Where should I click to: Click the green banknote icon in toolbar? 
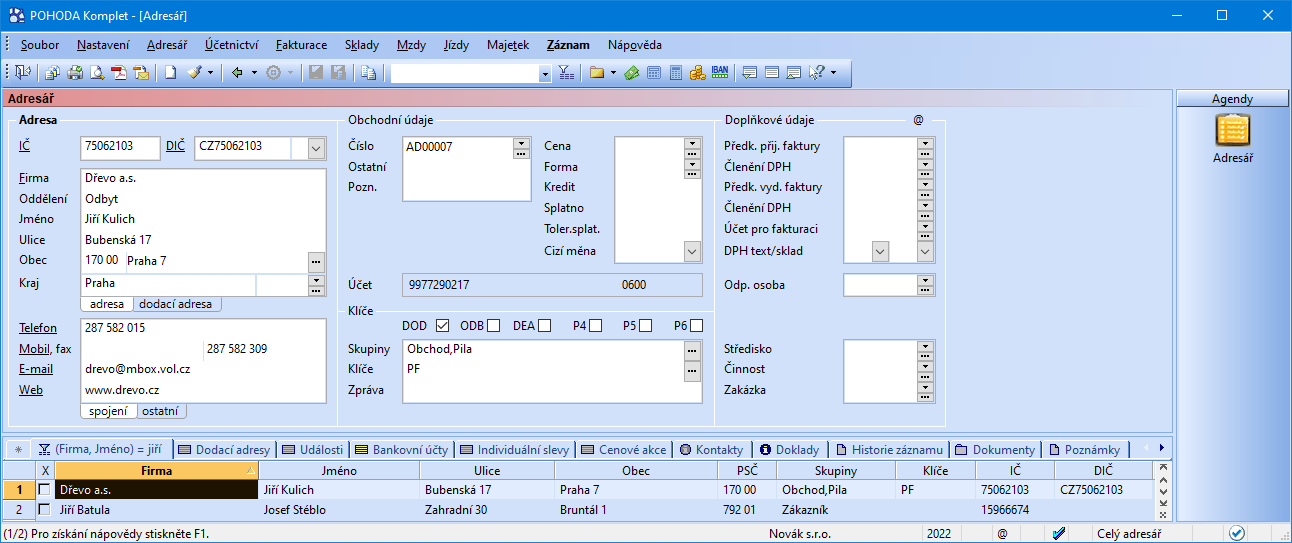point(632,72)
